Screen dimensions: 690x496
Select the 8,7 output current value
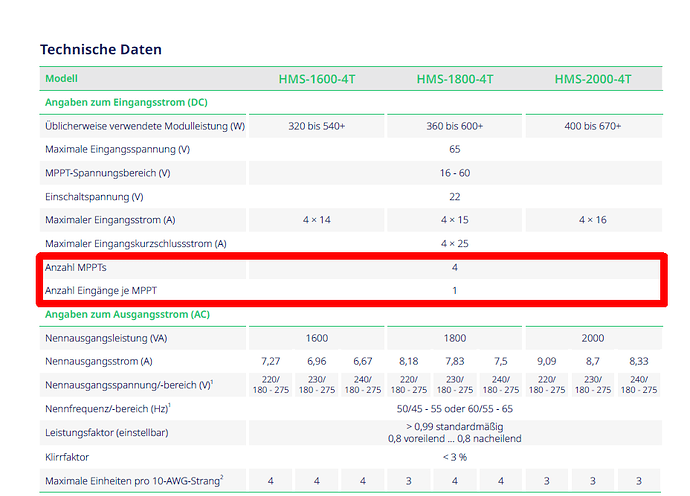point(593,362)
